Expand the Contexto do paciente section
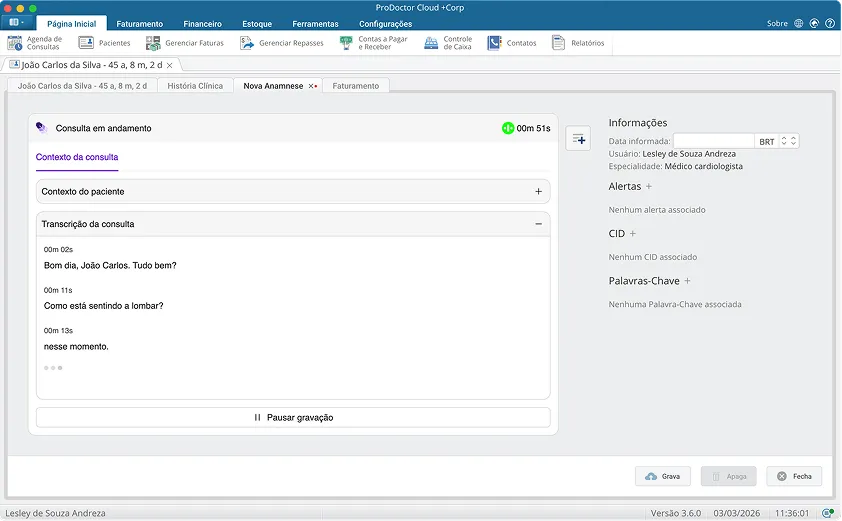842x521 pixels. (x=538, y=191)
